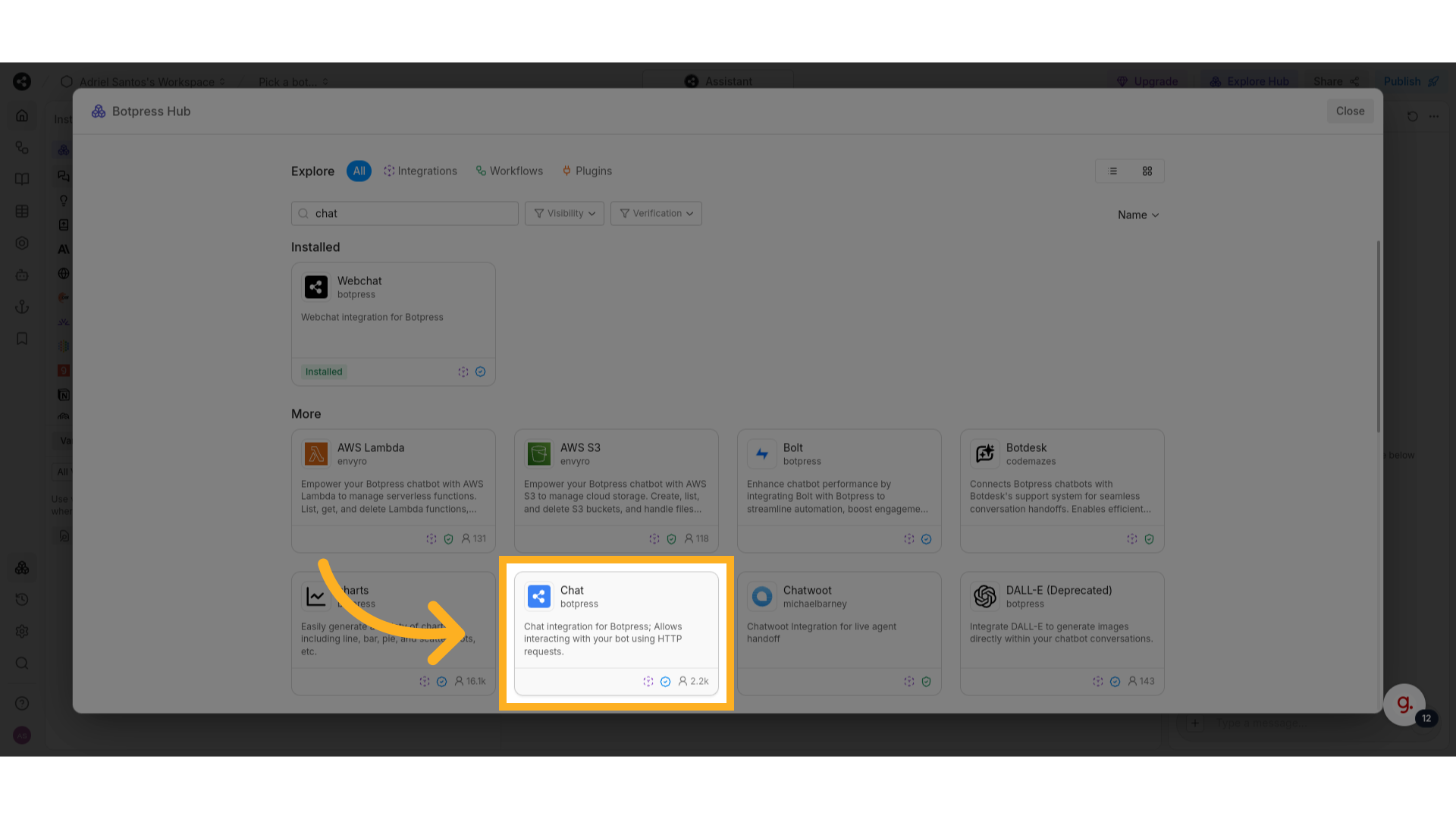1456x819 pixels.
Task: Click the Assistant tab at top
Action: 718,80
